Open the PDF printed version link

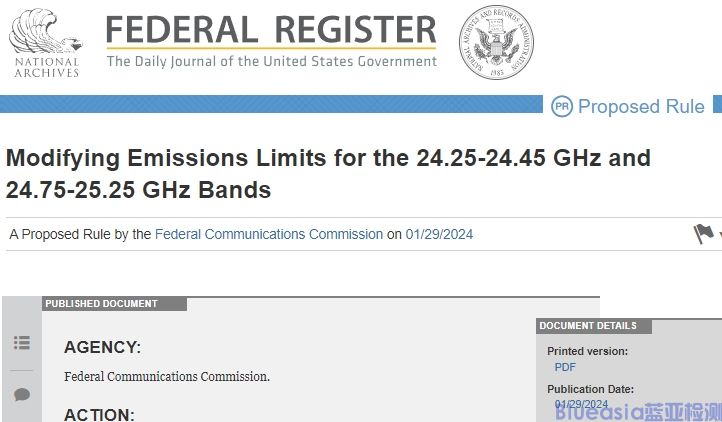point(565,367)
